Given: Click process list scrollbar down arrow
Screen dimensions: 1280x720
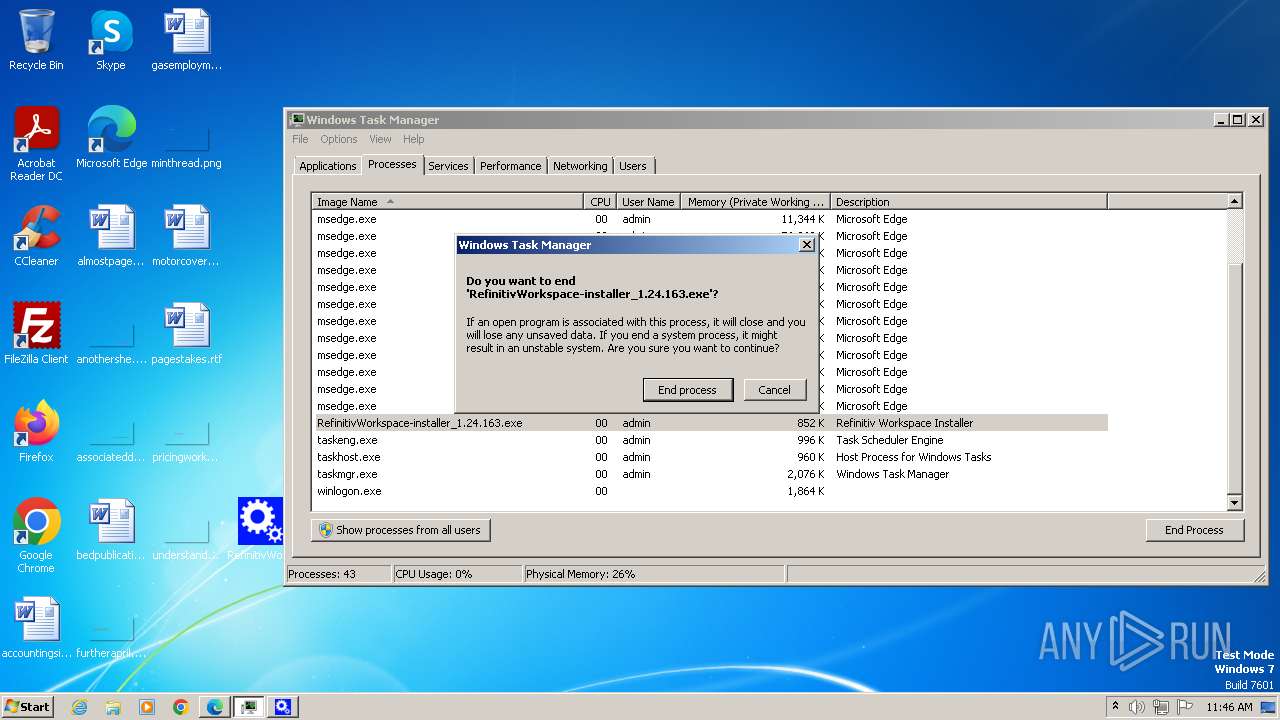Looking at the screenshot, I should pos(1234,503).
